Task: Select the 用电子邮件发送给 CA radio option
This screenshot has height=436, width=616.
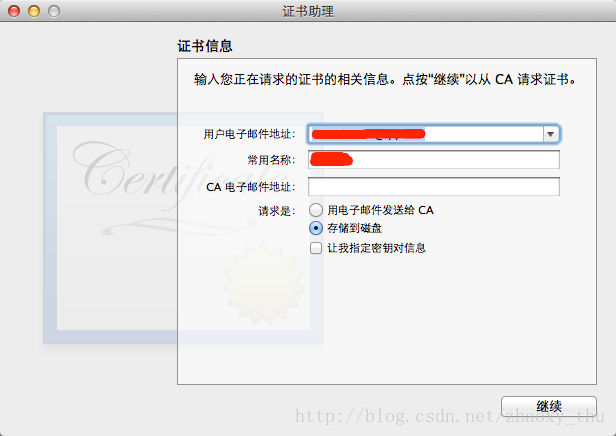Action: tap(316, 210)
